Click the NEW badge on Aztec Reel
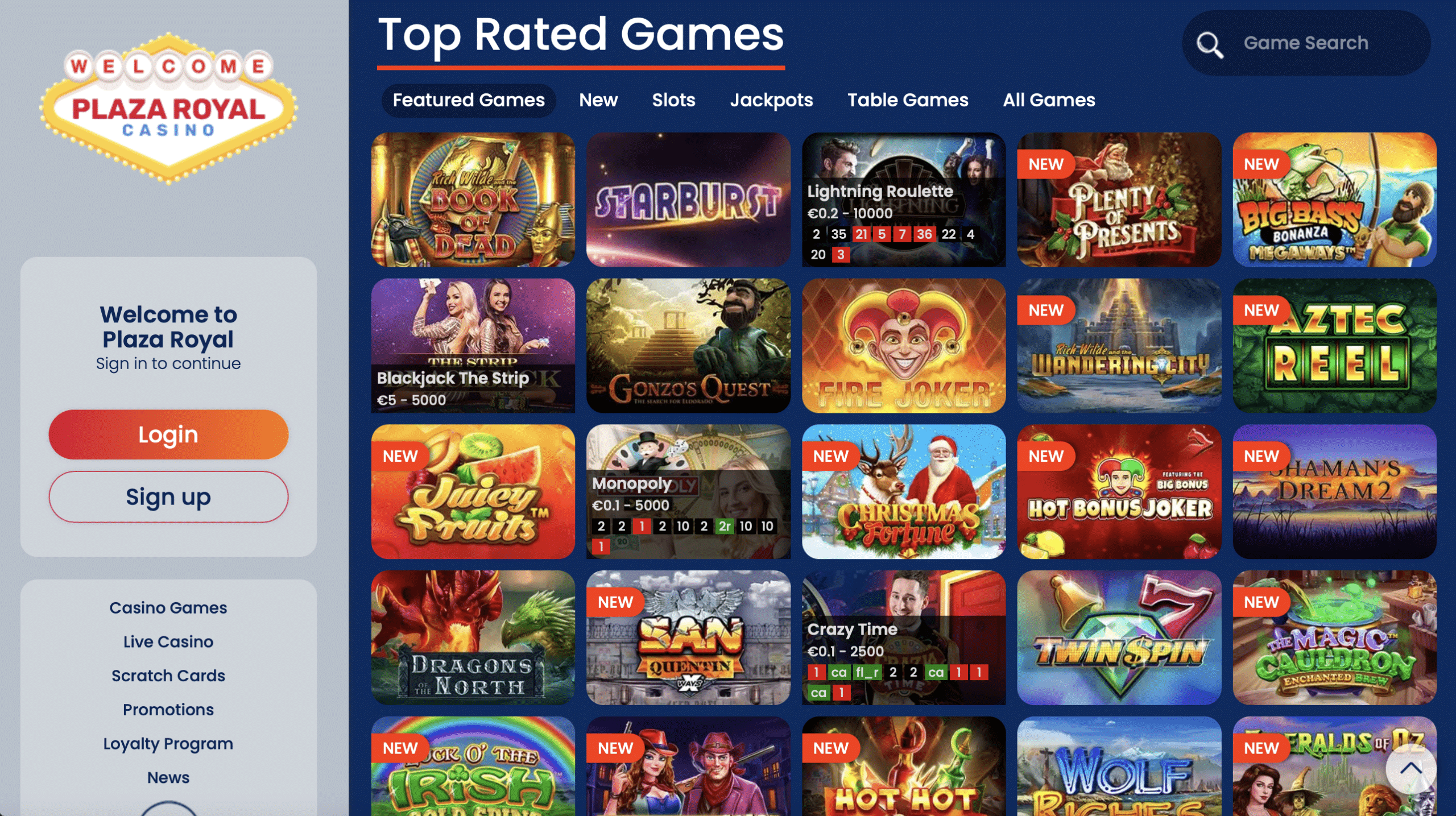 click(x=1261, y=310)
